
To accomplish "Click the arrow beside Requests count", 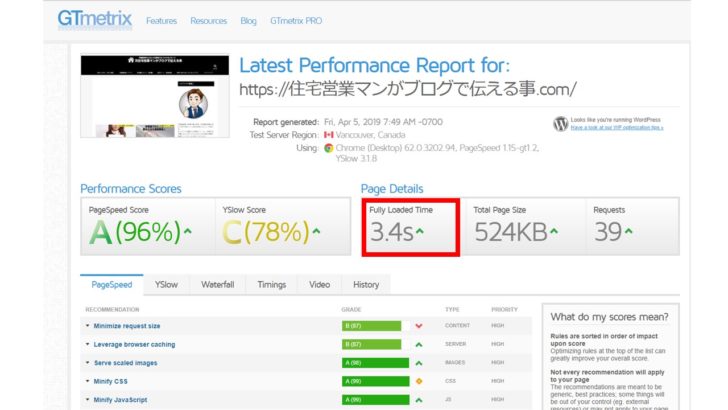I will [629, 231].
